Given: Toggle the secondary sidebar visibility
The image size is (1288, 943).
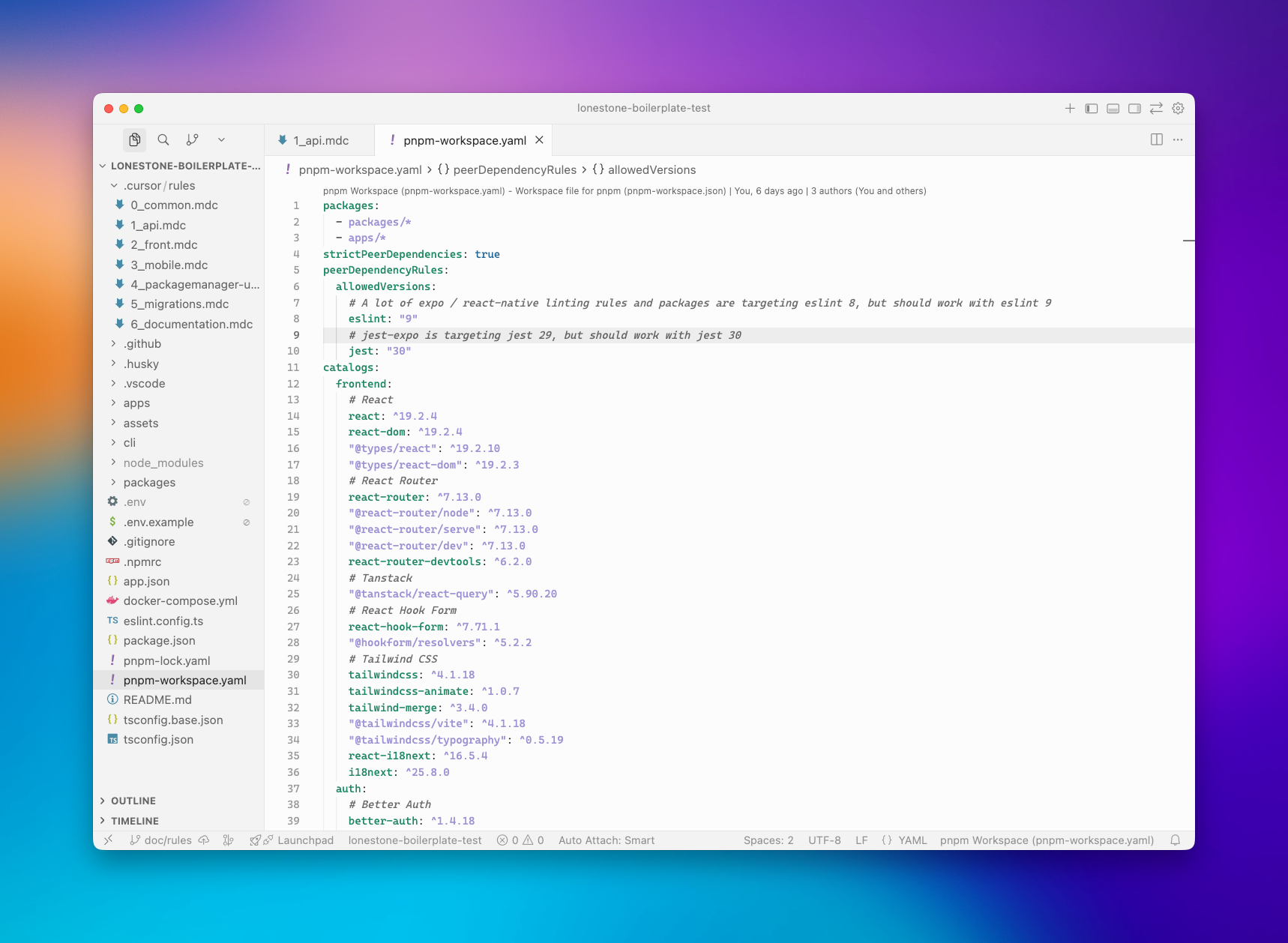Looking at the screenshot, I should tap(1134, 109).
